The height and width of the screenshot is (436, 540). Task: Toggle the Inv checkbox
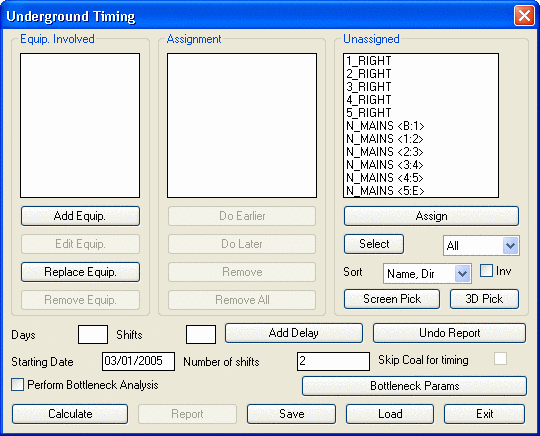coord(486,271)
